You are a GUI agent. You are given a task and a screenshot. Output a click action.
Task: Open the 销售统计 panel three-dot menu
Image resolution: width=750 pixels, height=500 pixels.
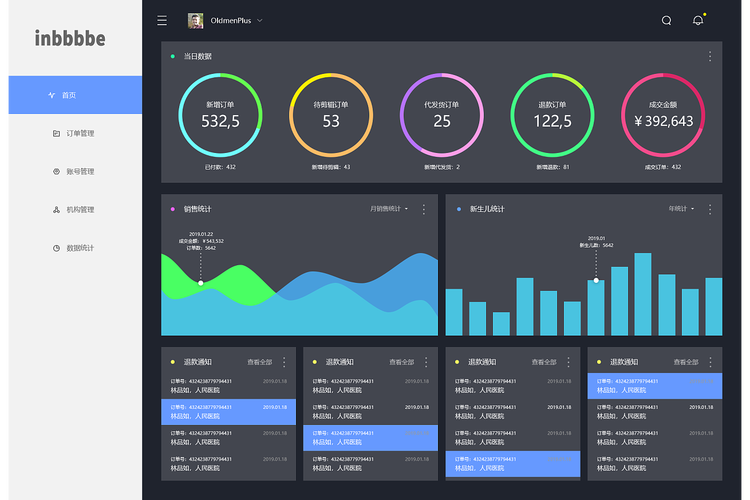click(424, 209)
